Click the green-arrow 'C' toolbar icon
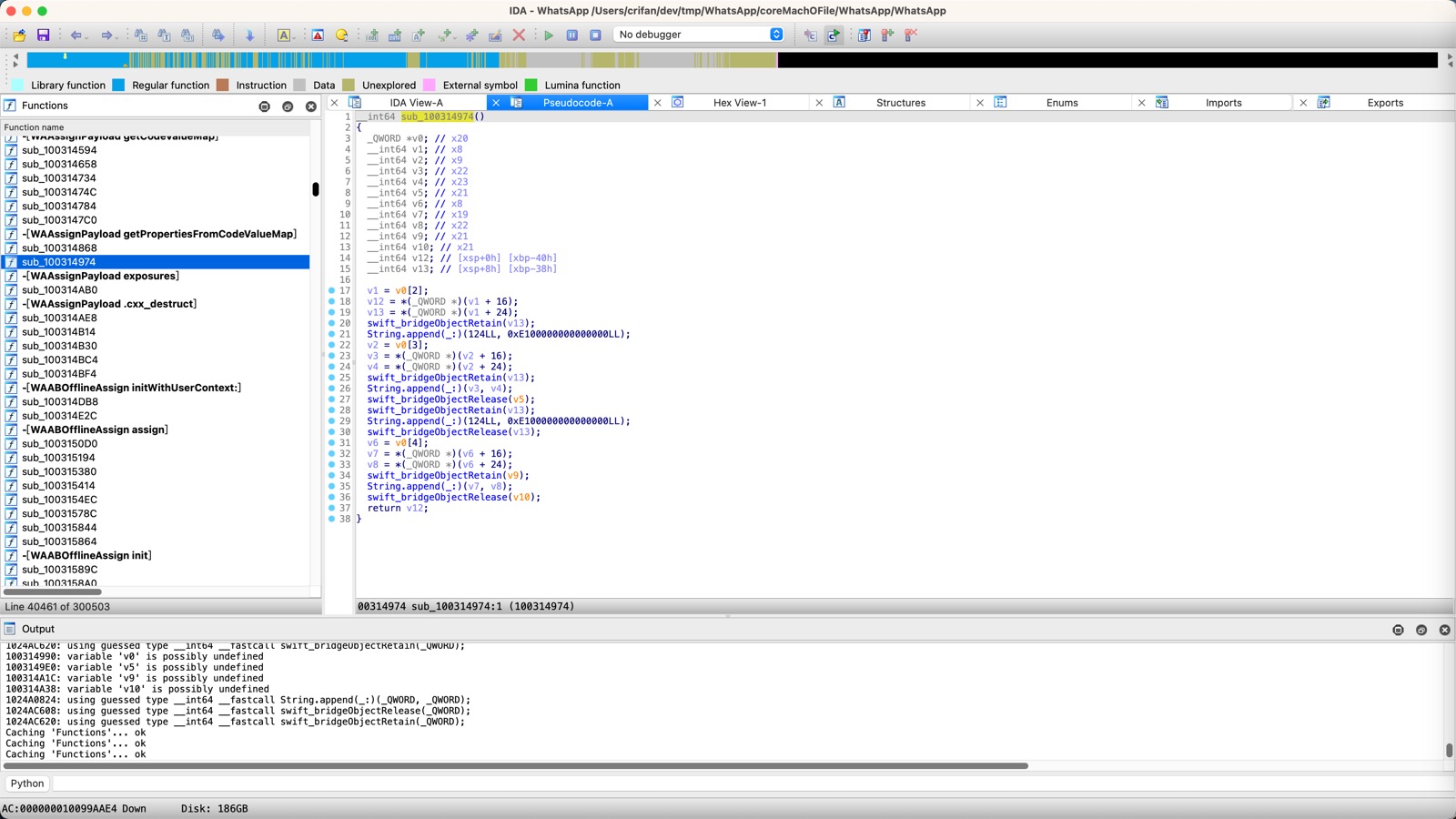 tap(834, 35)
